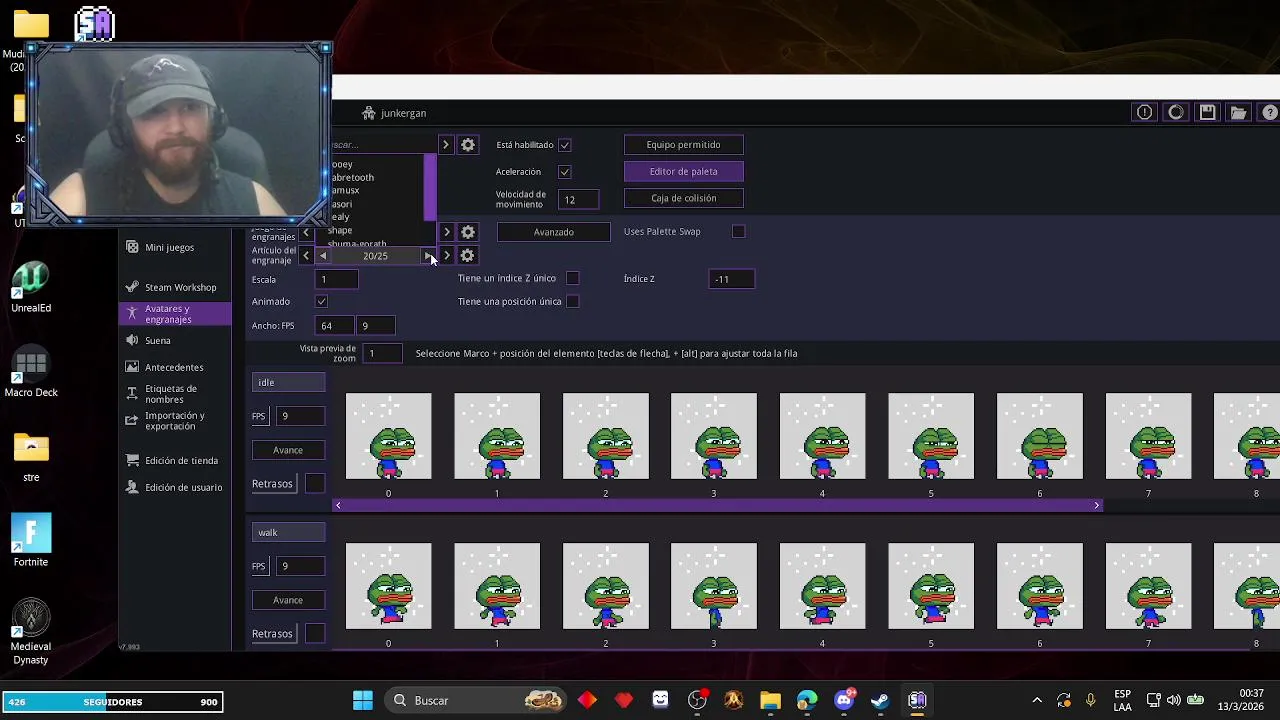Open Fortnite desktop shortcut

(x=31, y=540)
